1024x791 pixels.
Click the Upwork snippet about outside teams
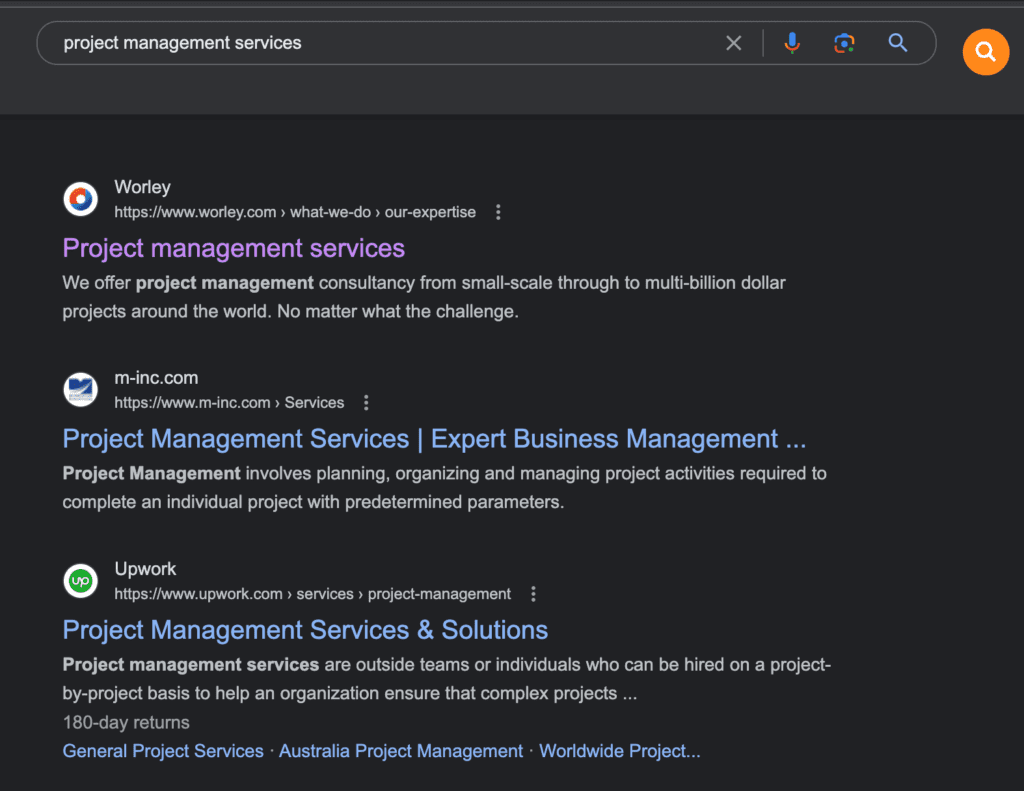(x=447, y=679)
